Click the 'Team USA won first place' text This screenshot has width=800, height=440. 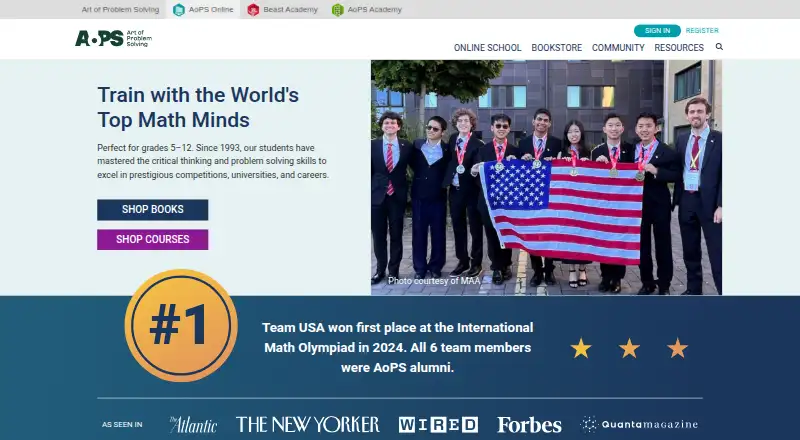point(397,347)
